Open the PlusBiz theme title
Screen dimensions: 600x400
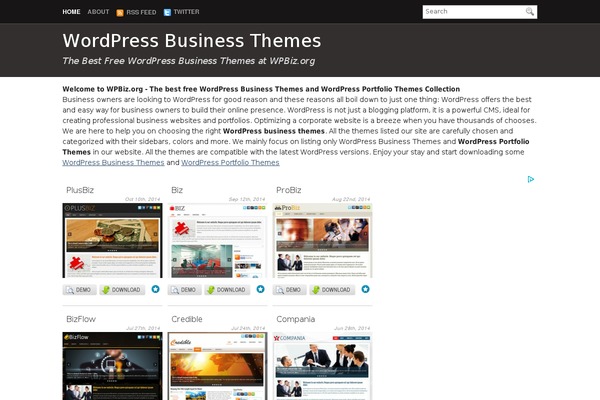tap(80, 190)
